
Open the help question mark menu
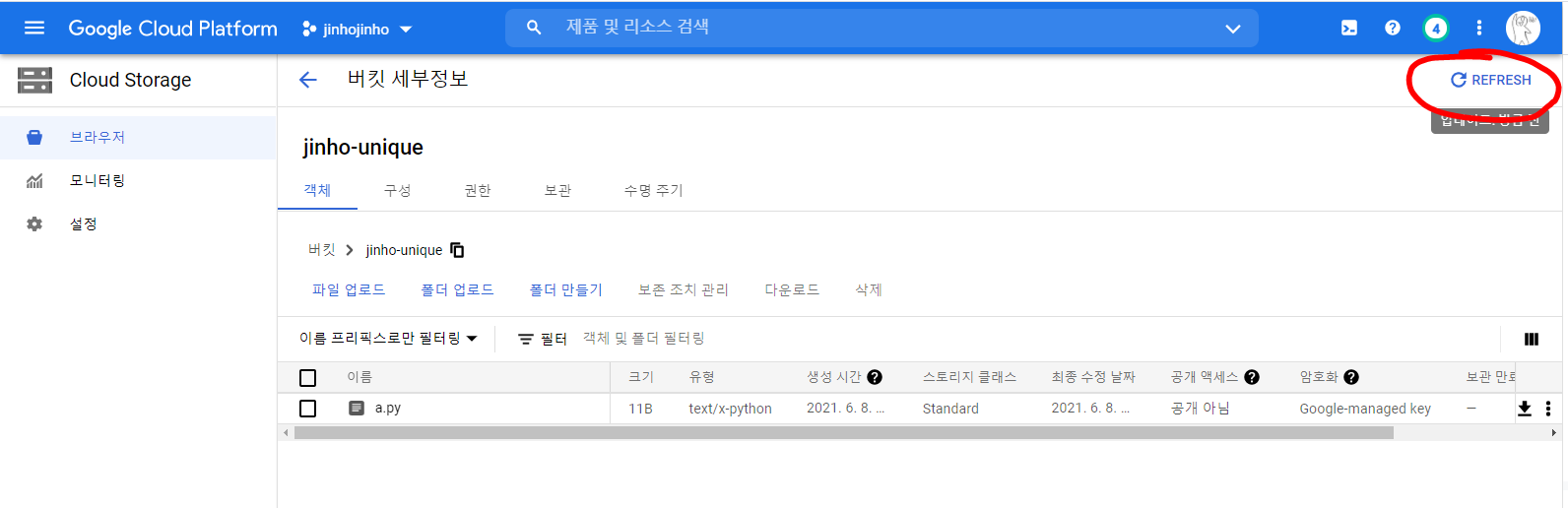click(x=1392, y=28)
